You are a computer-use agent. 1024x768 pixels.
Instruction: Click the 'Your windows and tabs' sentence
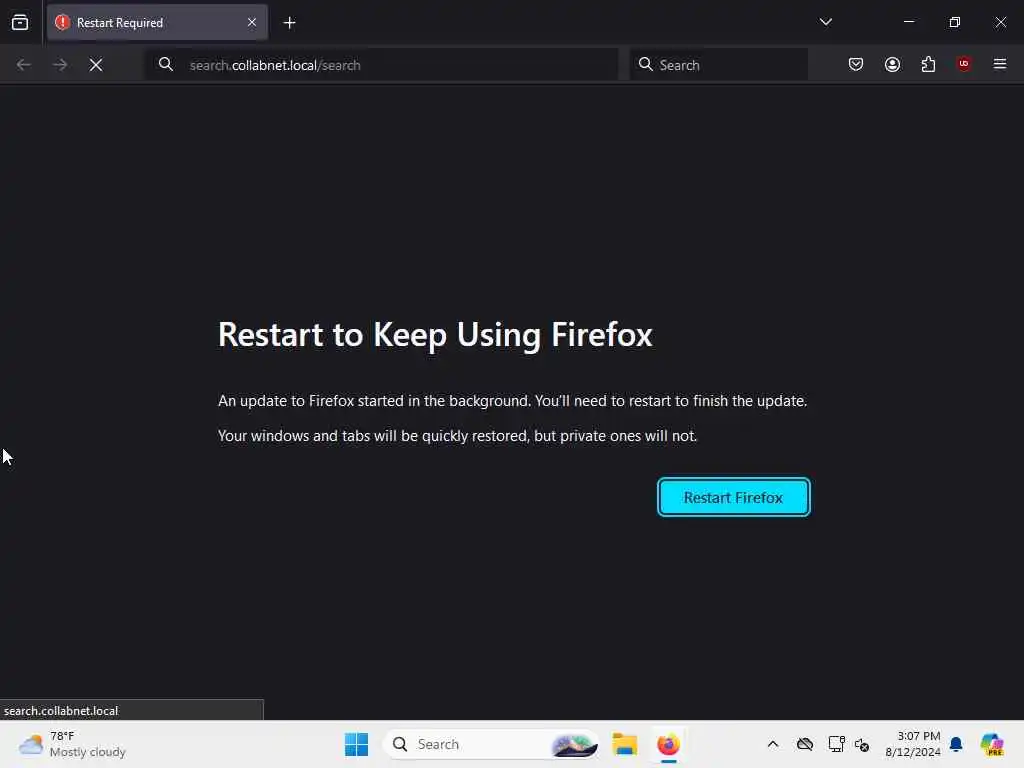(457, 436)
